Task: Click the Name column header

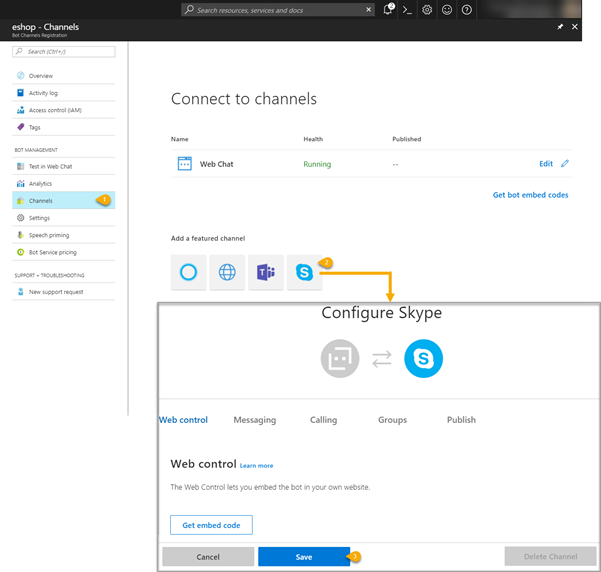Action: pyautogui.click(x=179, y=139)
